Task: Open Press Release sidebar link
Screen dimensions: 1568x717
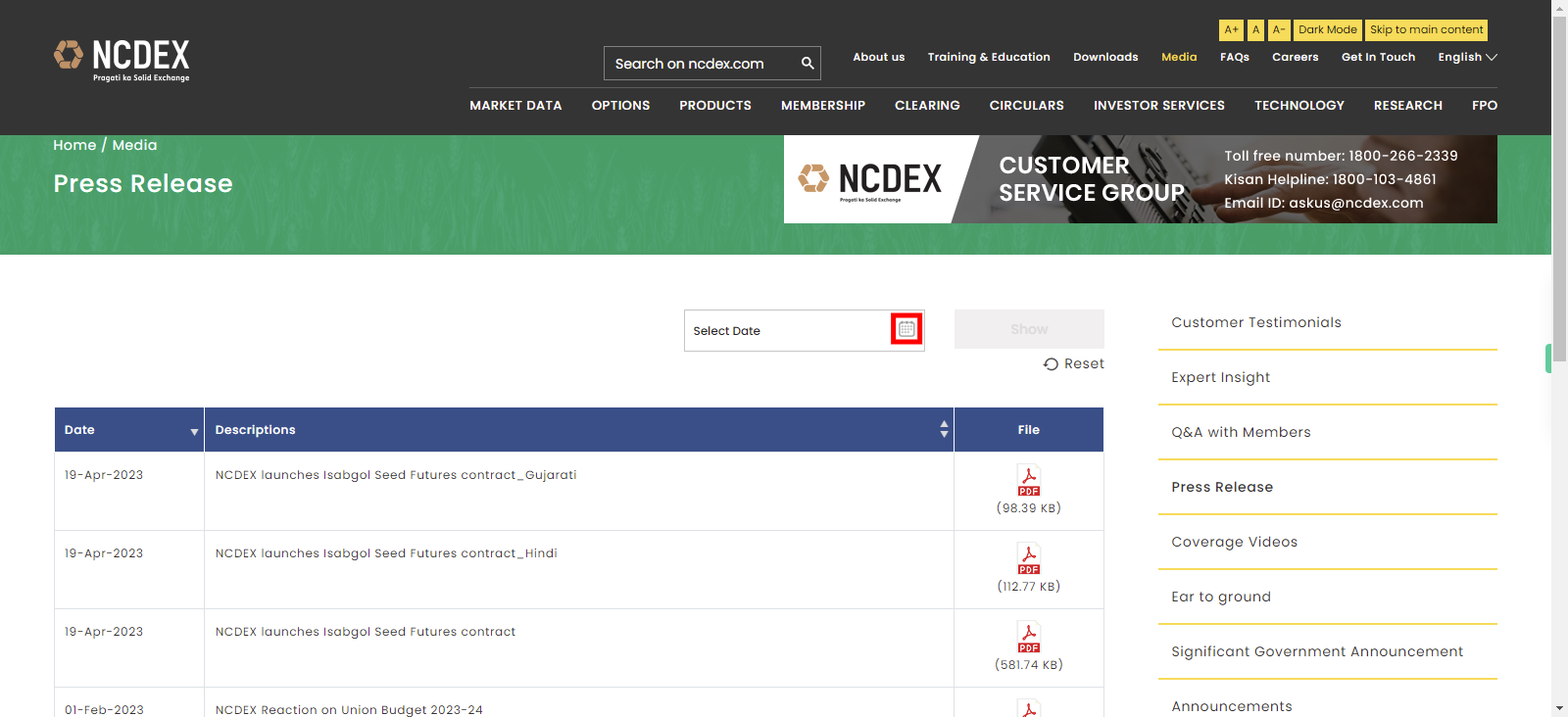Action: click(x=1222, y=487)
